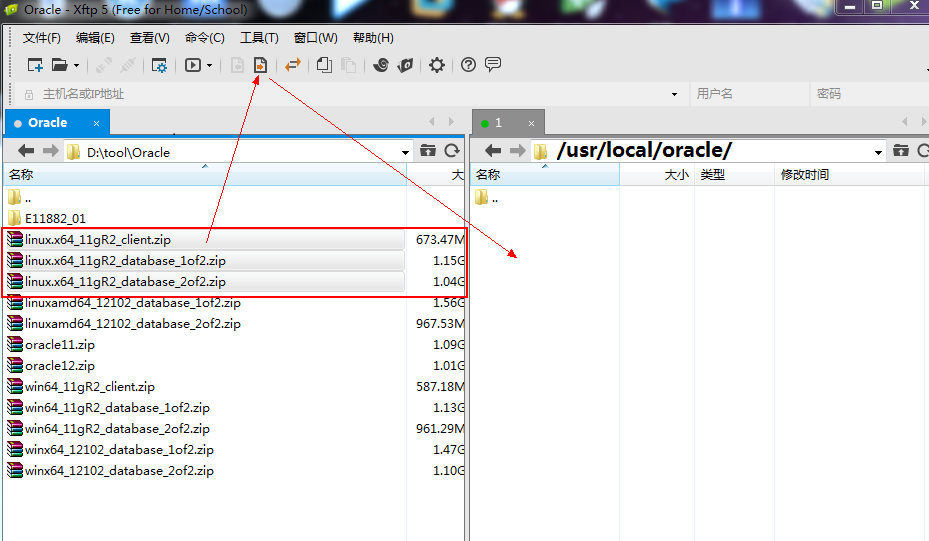Expand the /usr/local/oracle/ path dropdown
The image size is (929, 541).
(x=878, y=152)
